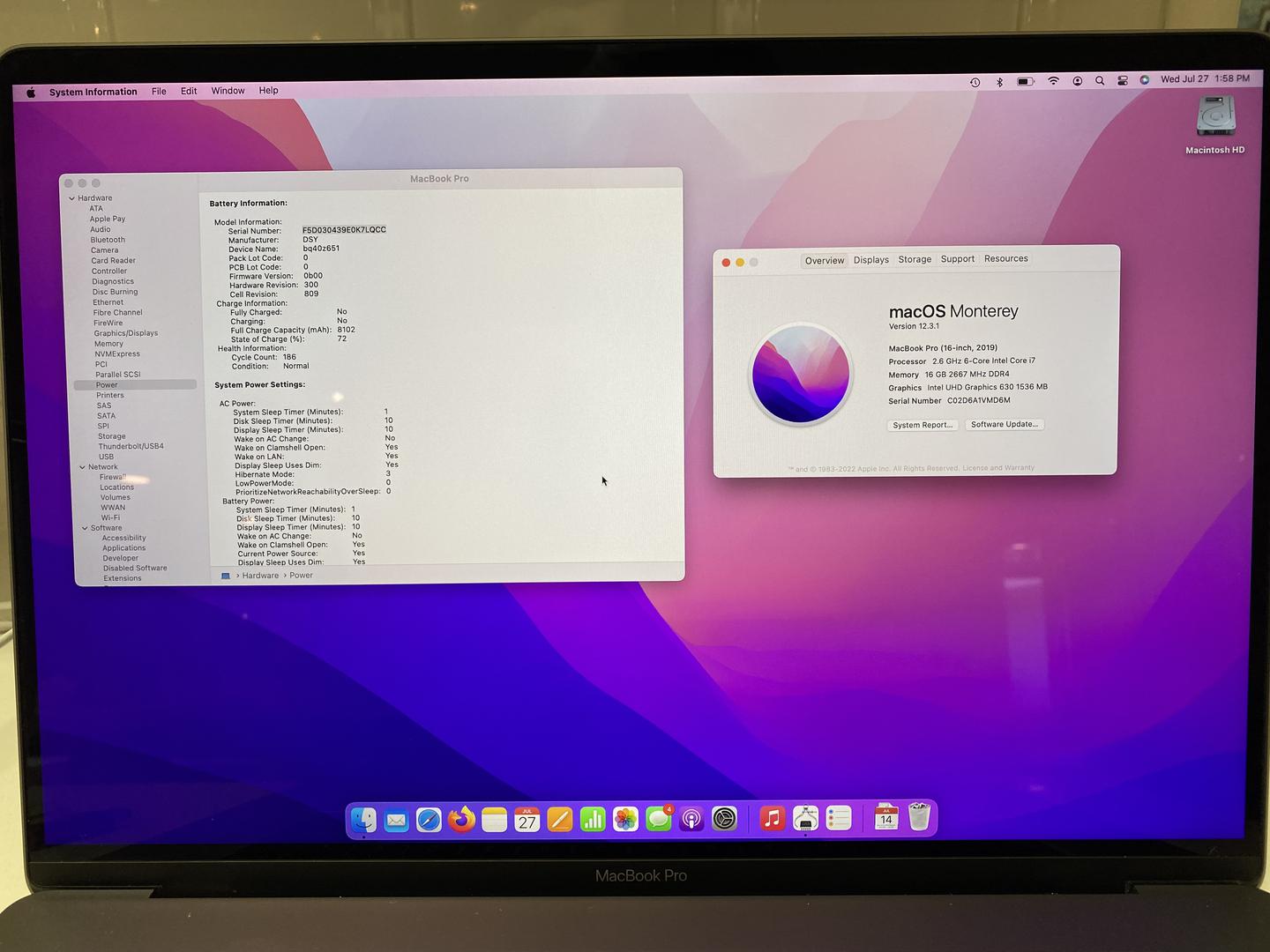Image resolution: width=1270 pixels, height=952 pixels.
Task: Click System Information icon in Dock
Action: pos(805,819)
